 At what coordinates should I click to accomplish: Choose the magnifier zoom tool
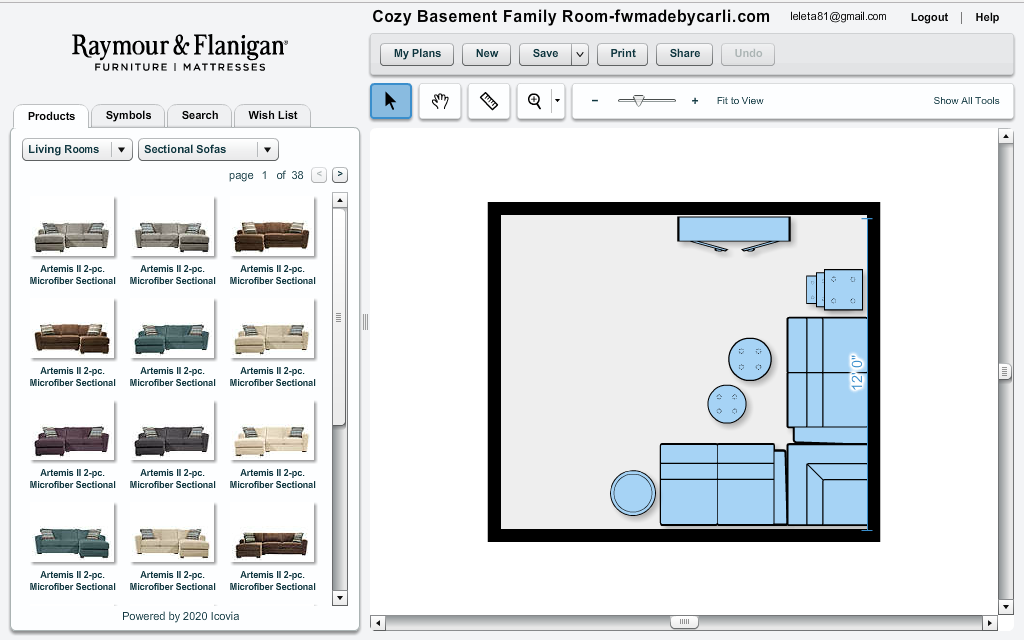tap(533, 100)
